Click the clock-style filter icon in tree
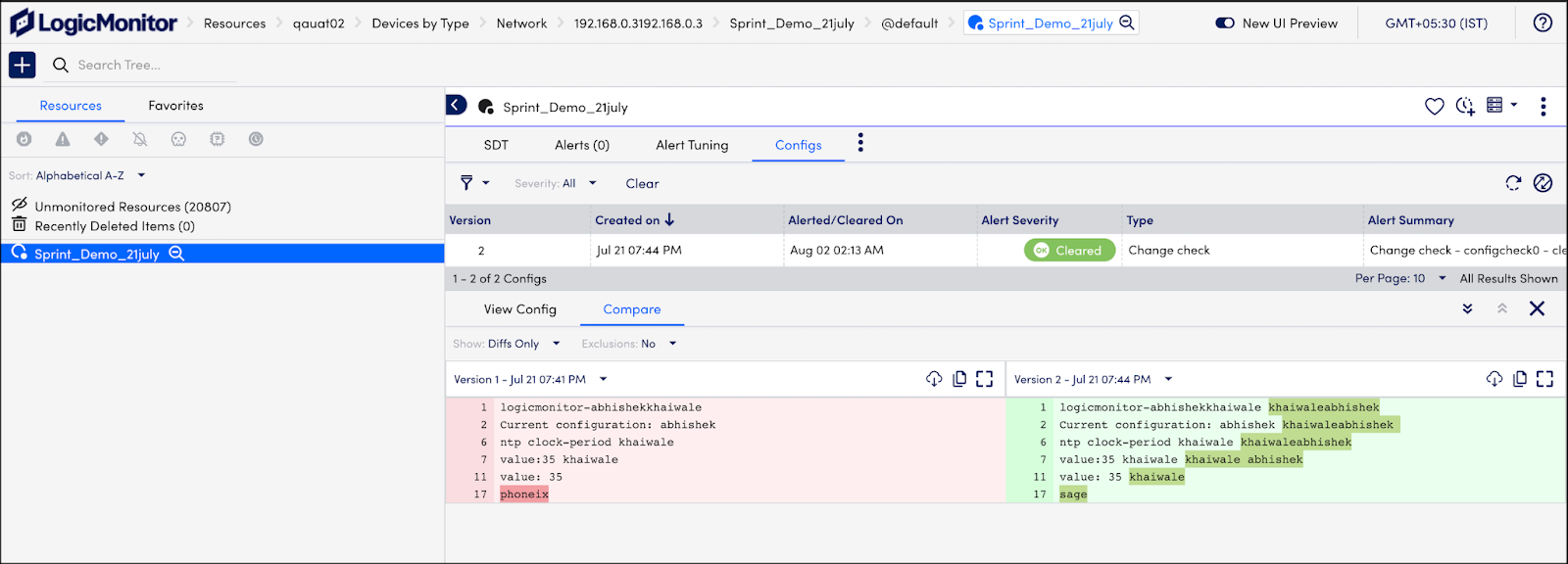 pyautogui.click(x=256, y=139)
